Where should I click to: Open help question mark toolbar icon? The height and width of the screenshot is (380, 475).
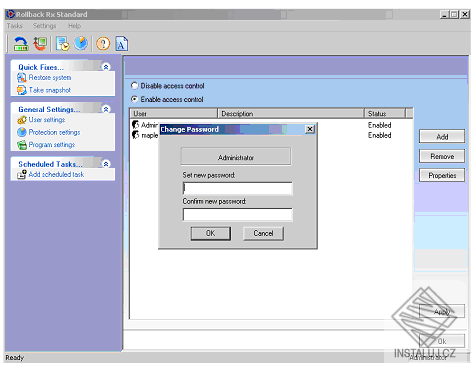pos(103,44)
